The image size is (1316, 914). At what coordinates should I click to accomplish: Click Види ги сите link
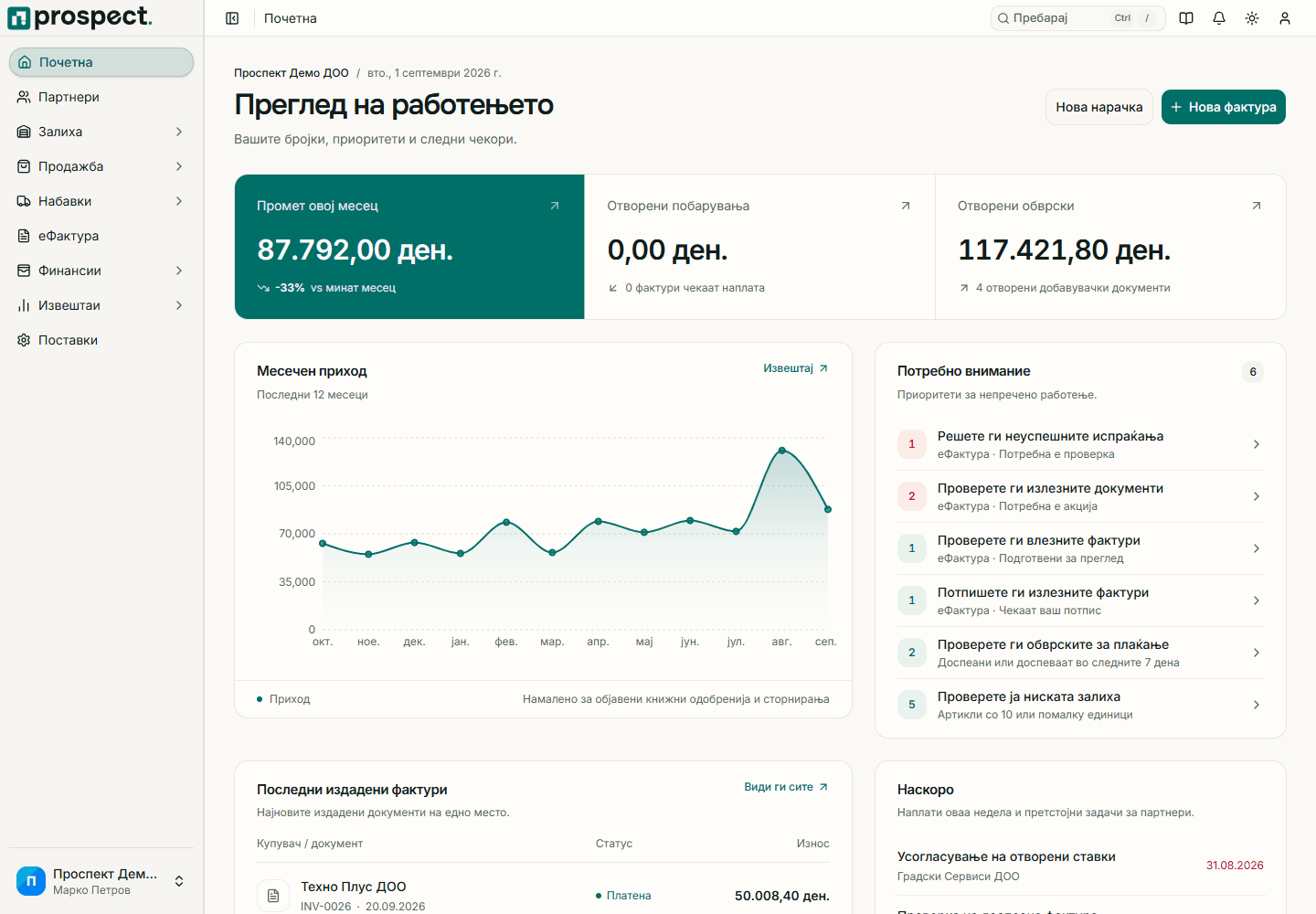tap(786, 787)
